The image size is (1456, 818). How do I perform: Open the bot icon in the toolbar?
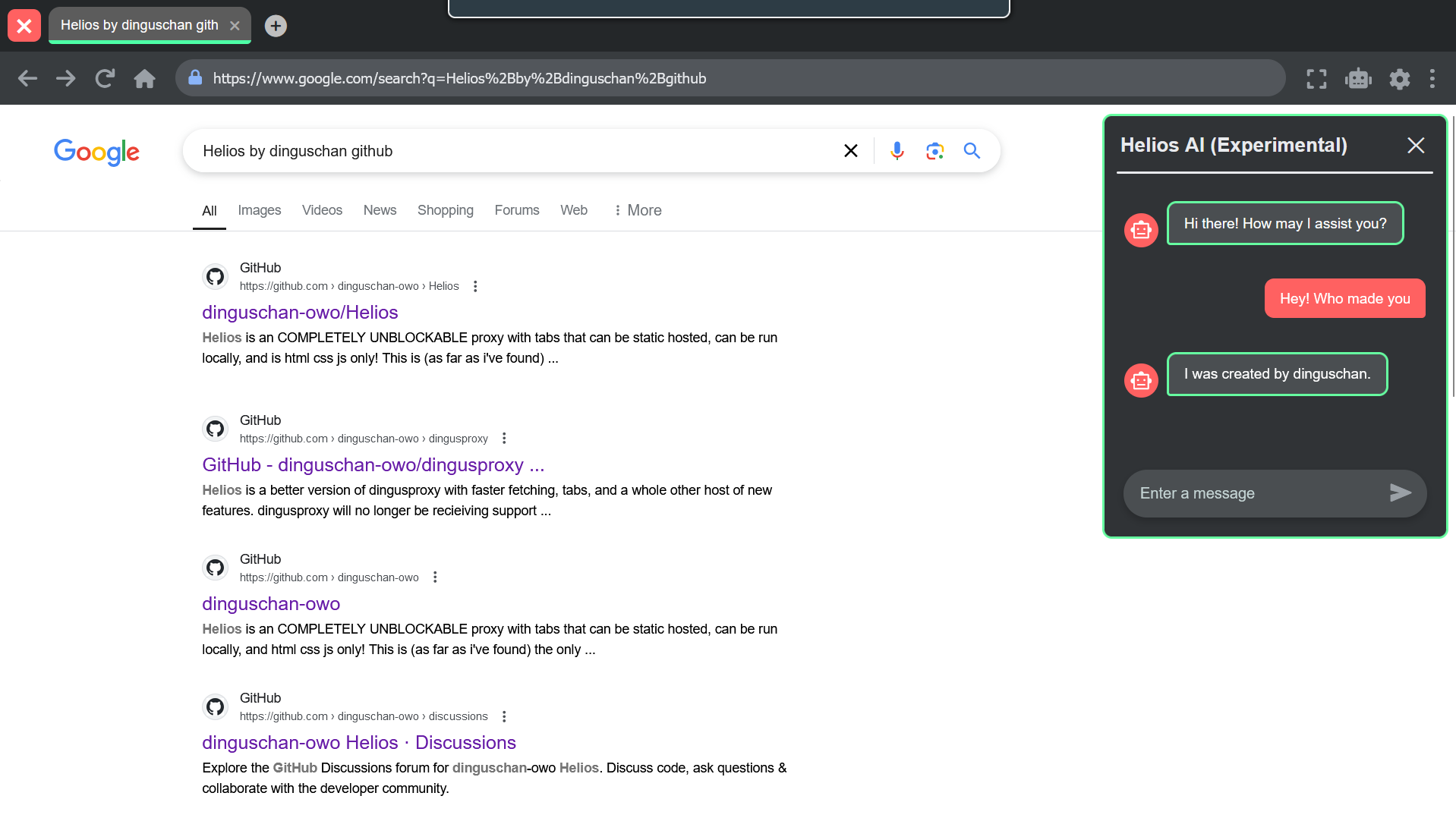(1358, 78)
